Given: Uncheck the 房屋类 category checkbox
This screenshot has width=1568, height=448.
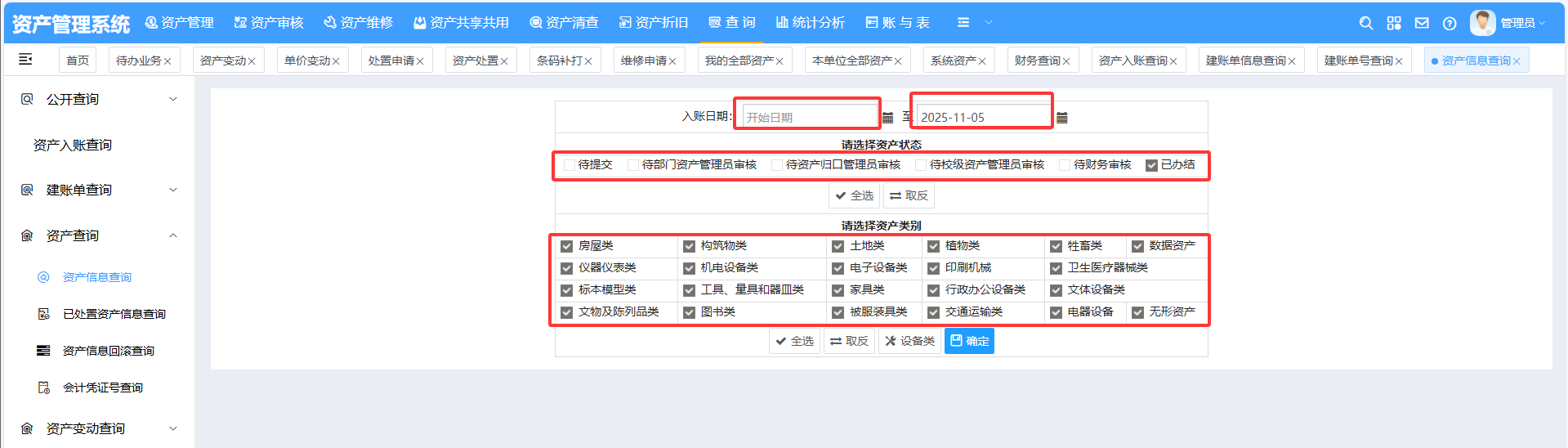Looking at the screenshot, I should coord(566,246).
